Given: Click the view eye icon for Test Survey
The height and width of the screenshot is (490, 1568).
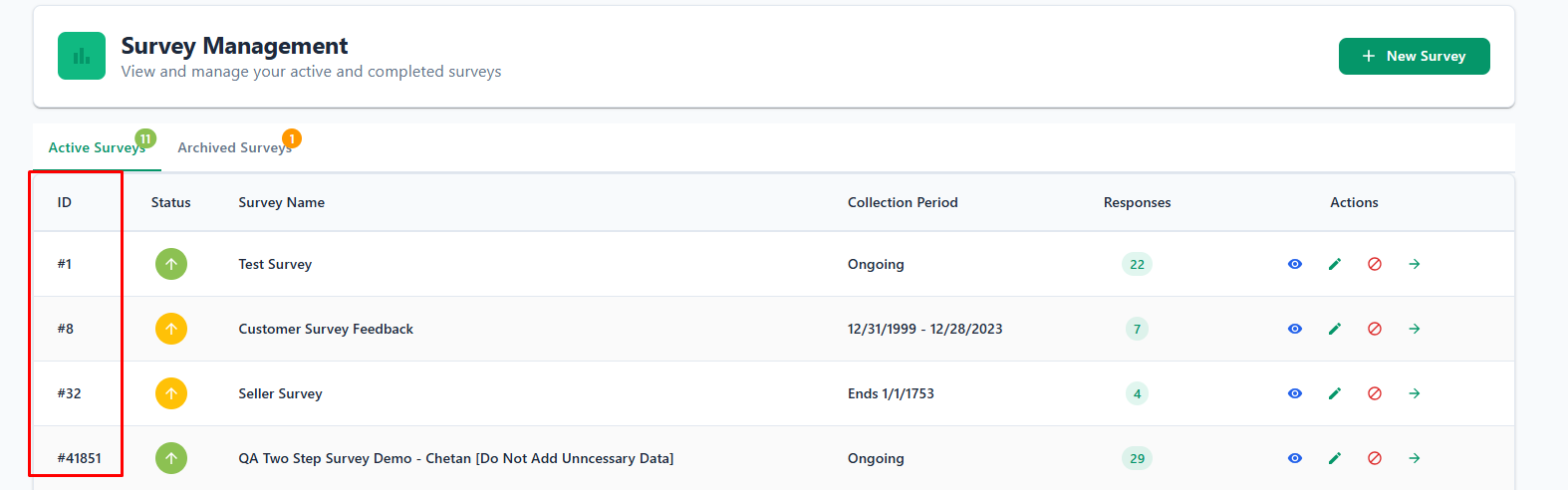Looking at the screenshot, I should tap(1294, 264).
